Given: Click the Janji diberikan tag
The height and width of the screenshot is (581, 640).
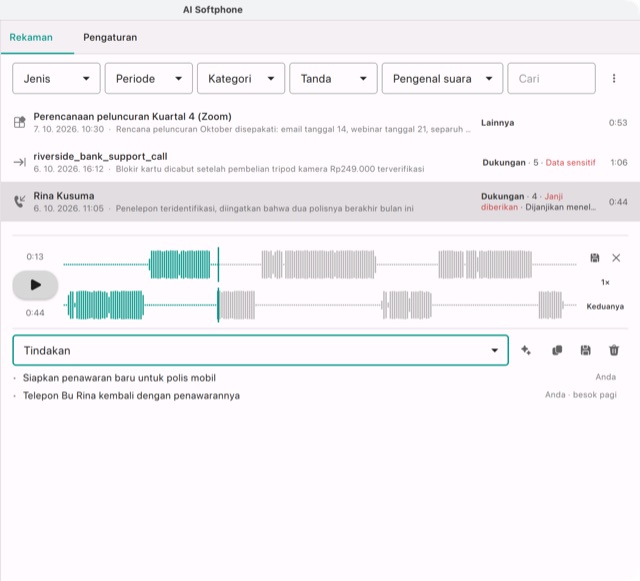Looking at the screenshot, I should tap(522, 202).
